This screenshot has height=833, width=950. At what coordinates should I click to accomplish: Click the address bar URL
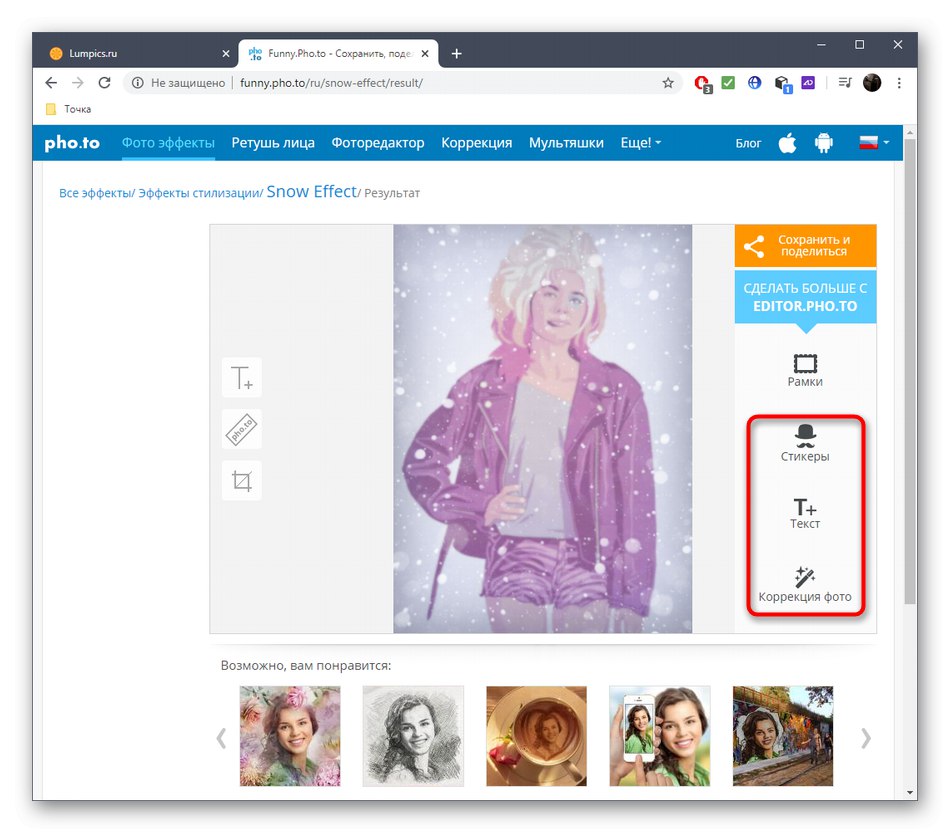click(x=331, y=83)
